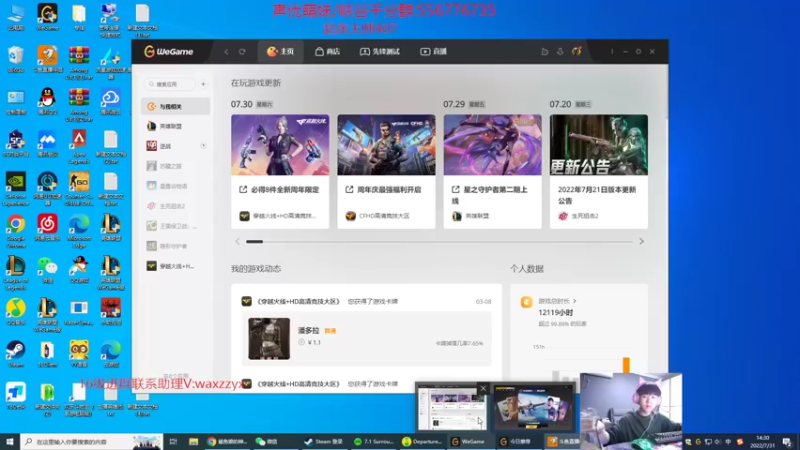Screen dimensions: 800x450
Task: Show next game update cards
Action: point(641,241)
